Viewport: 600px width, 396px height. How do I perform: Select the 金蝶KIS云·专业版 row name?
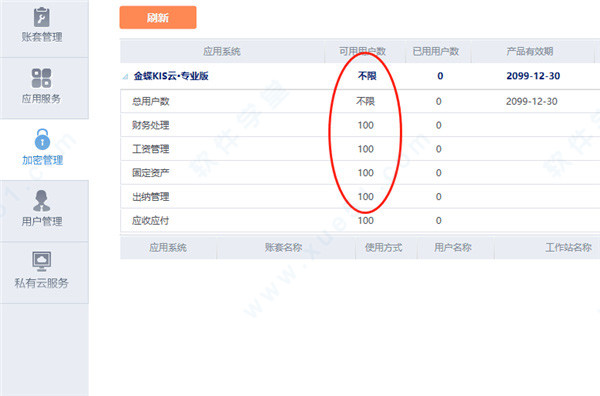(x=171, y=76)
